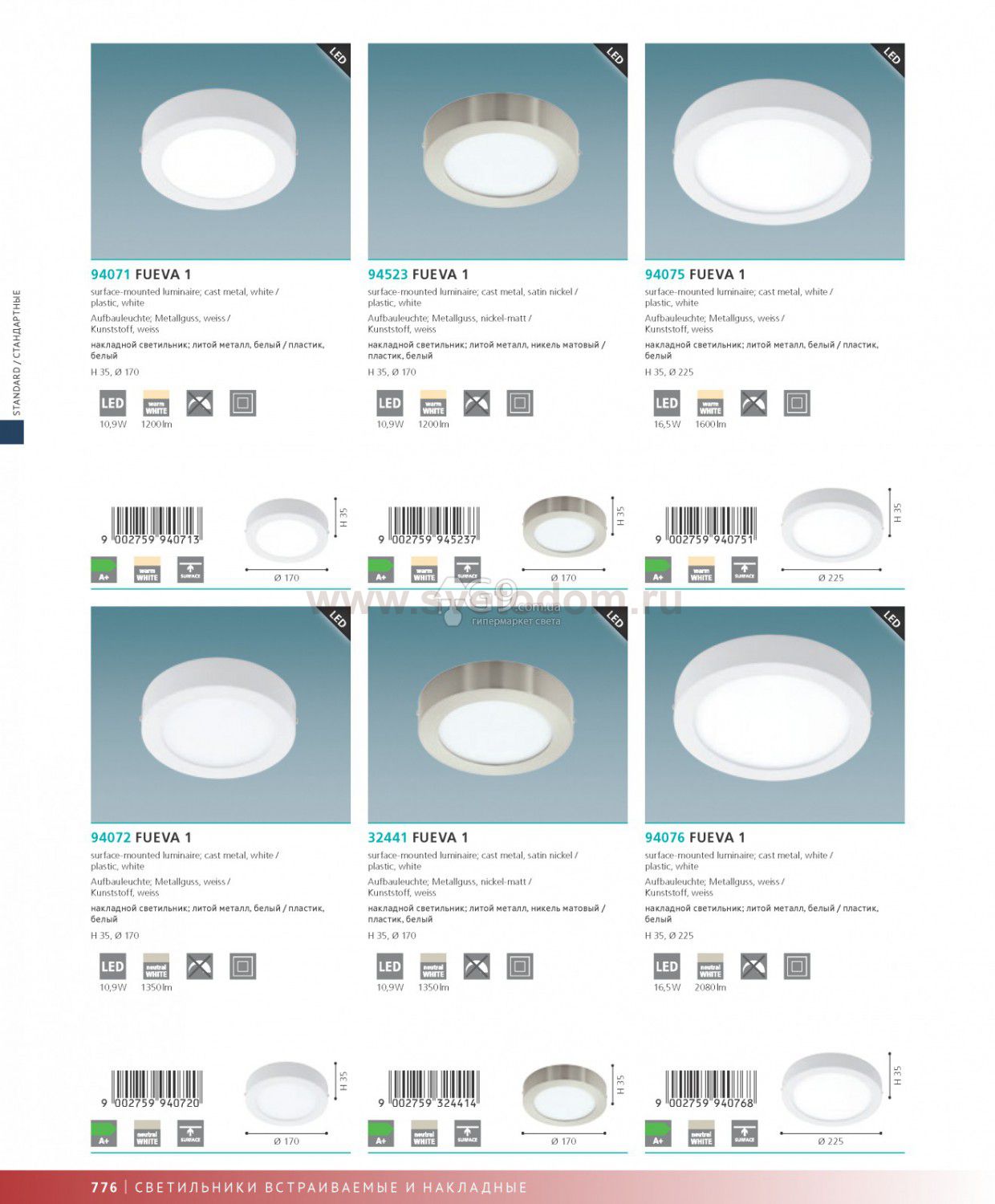Click the sveodom.ru watermark link
The height and width of the screenshot is (1204, 995).
[x=496, y=600]
